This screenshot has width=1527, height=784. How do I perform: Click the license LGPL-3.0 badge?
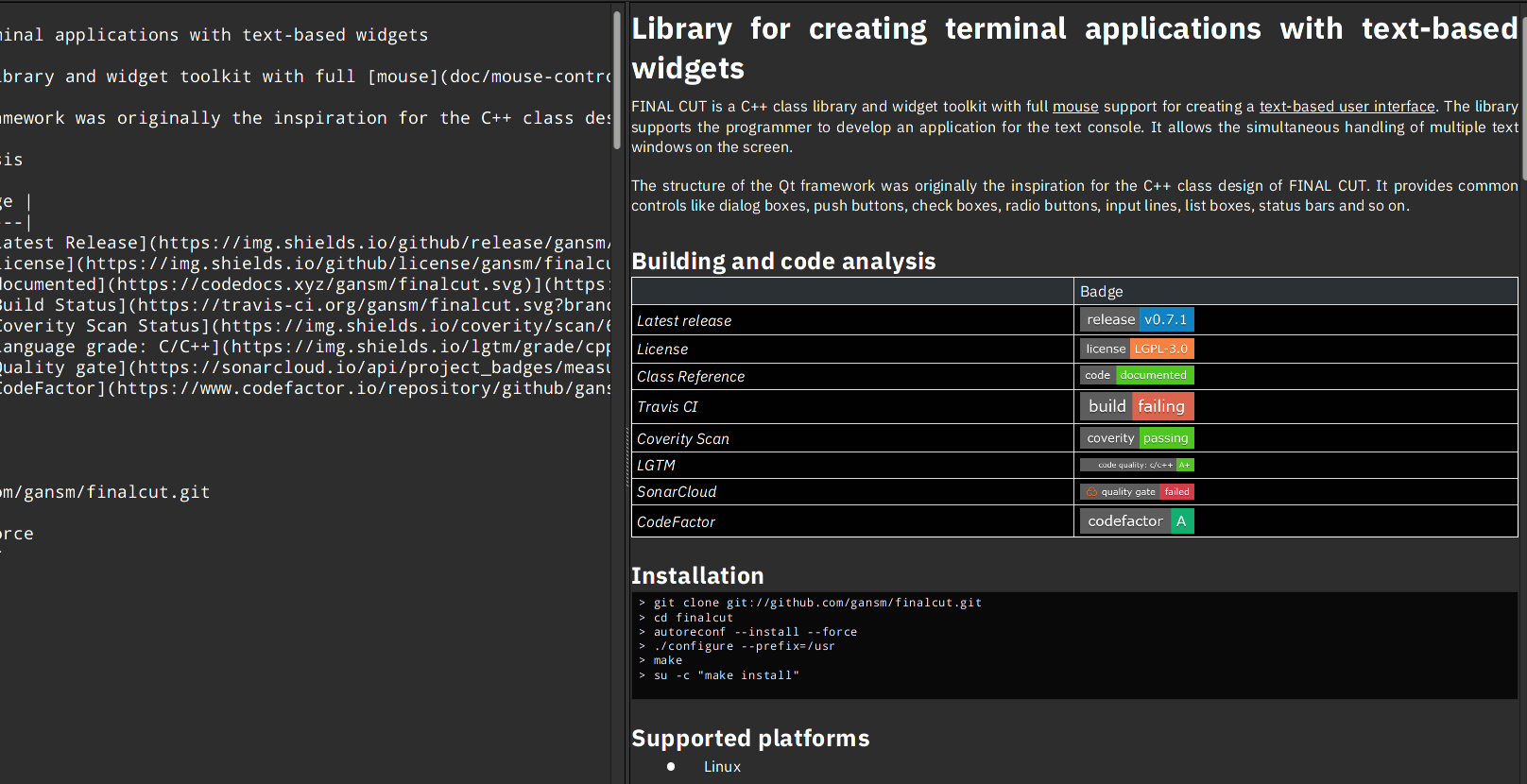pyautogui.click(x=1137, y=349)
